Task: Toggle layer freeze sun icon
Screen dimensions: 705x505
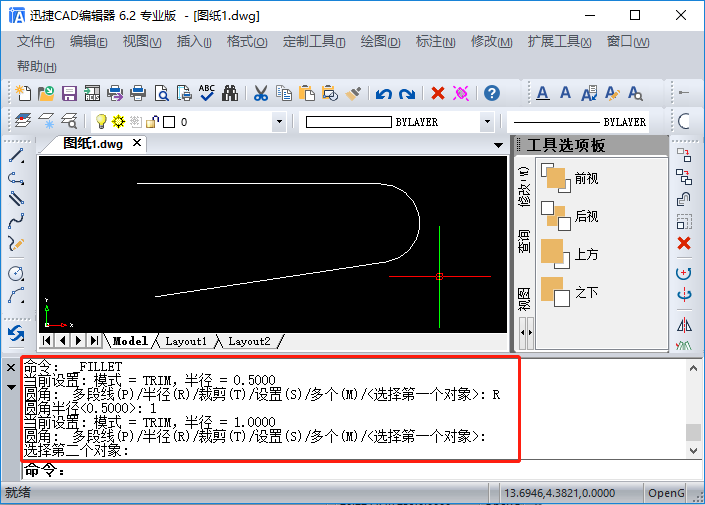Action: pos(118,121)
